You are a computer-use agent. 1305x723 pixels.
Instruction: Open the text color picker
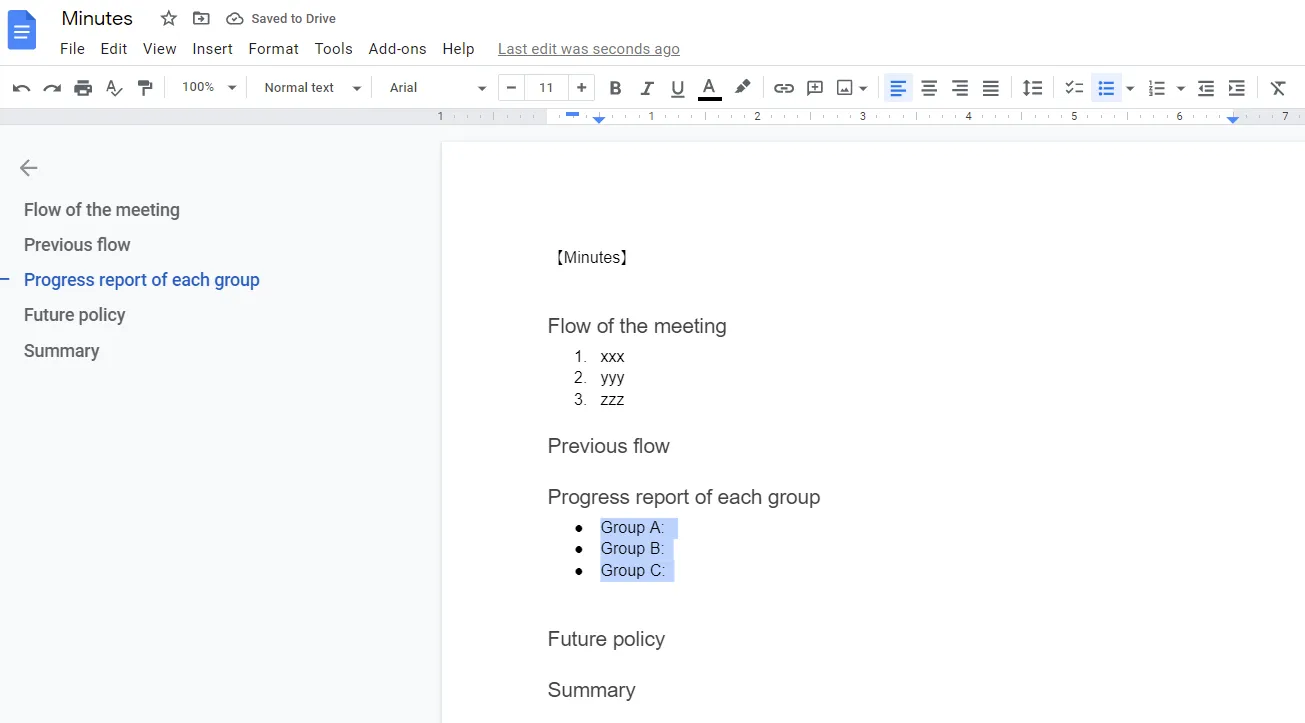709,88
